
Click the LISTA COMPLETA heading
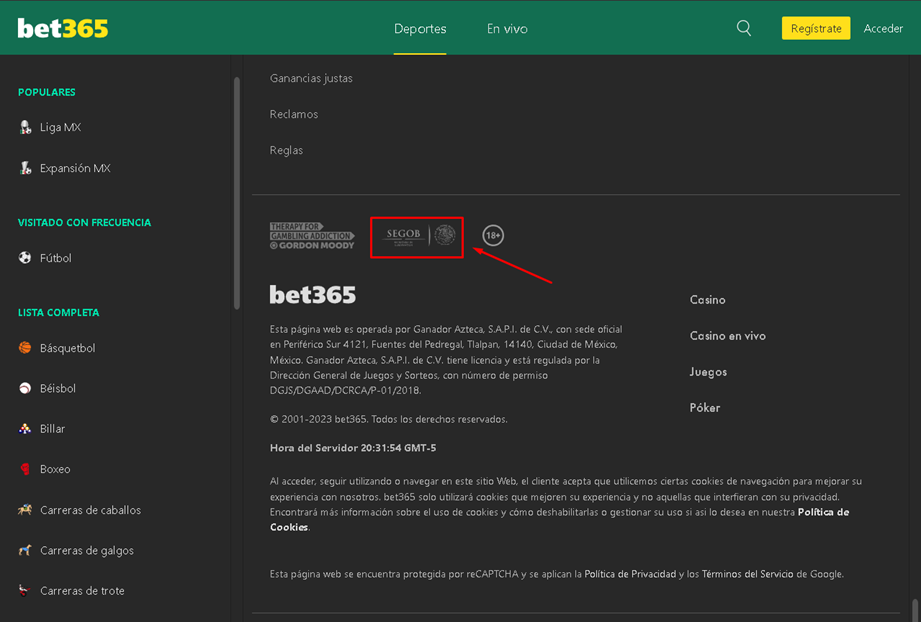coord(58,312)
